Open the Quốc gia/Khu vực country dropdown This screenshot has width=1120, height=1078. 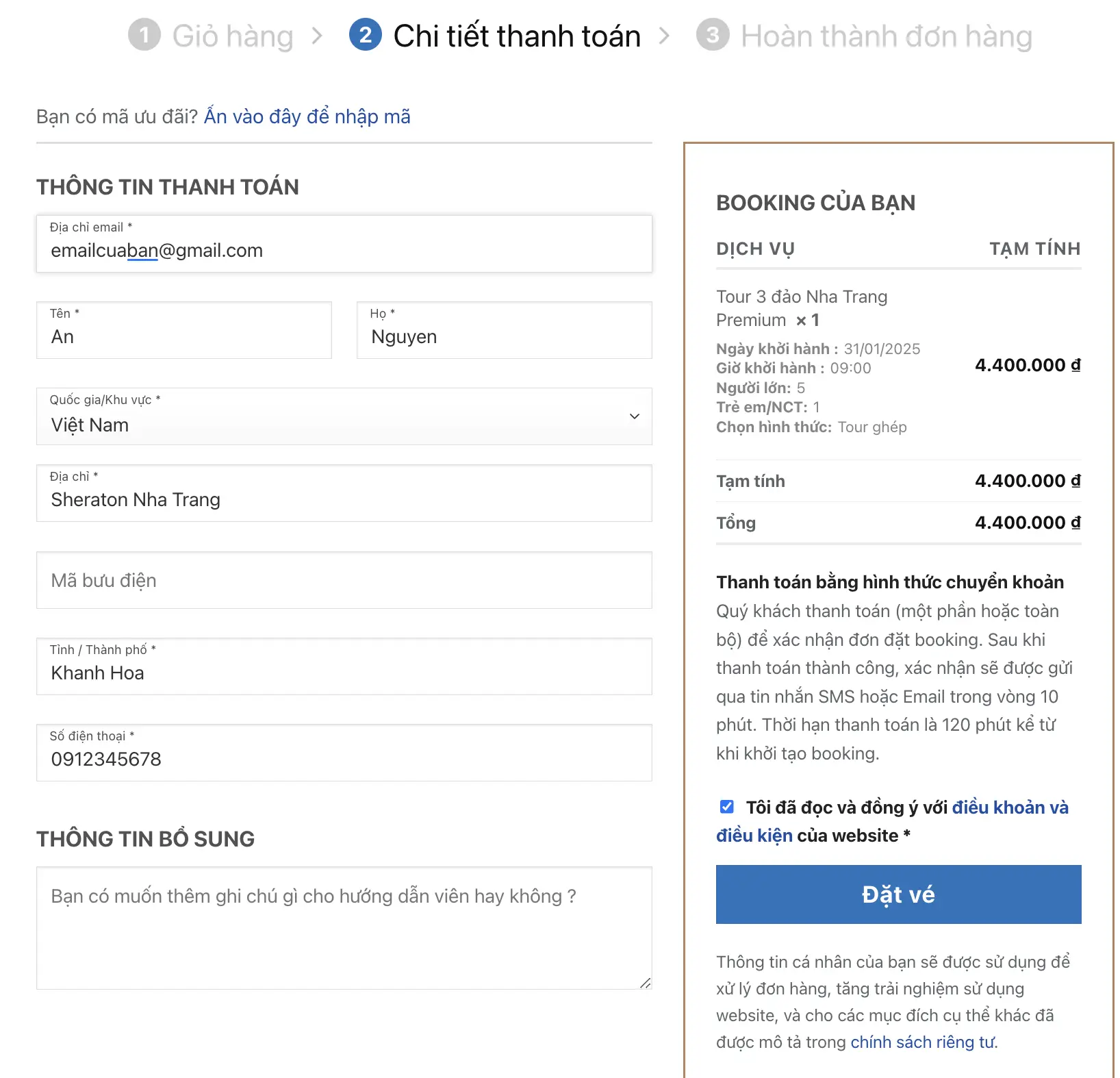[x=344, y=416]
